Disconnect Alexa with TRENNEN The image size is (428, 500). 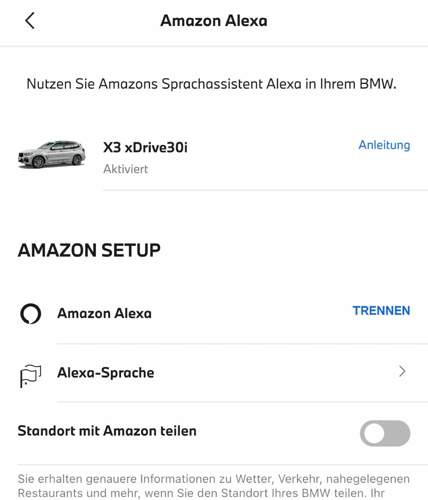[x=381, y=311]
